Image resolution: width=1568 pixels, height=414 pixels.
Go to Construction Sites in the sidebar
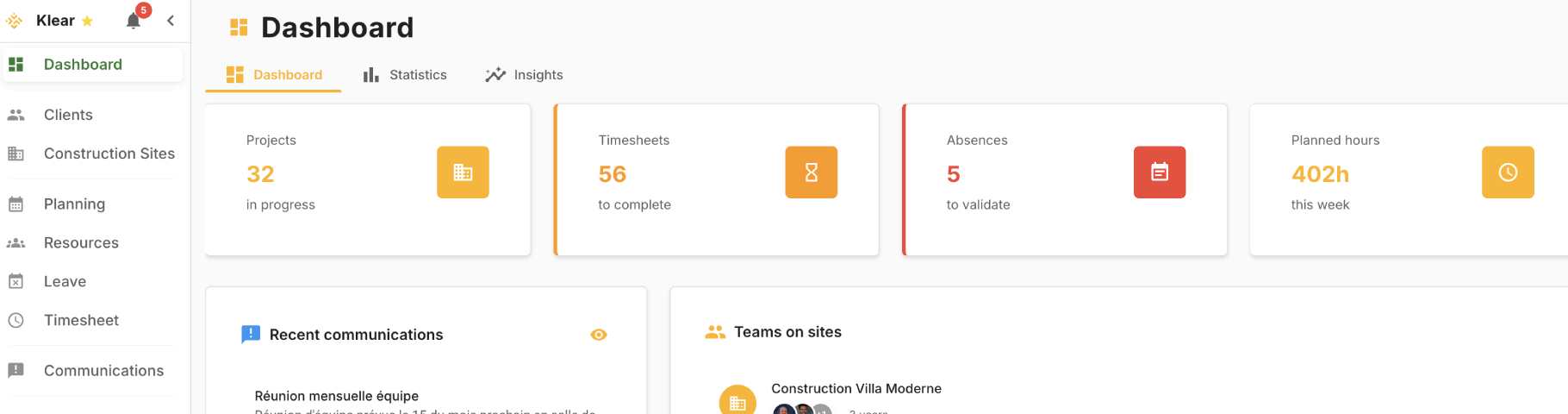tap(109, 154)
